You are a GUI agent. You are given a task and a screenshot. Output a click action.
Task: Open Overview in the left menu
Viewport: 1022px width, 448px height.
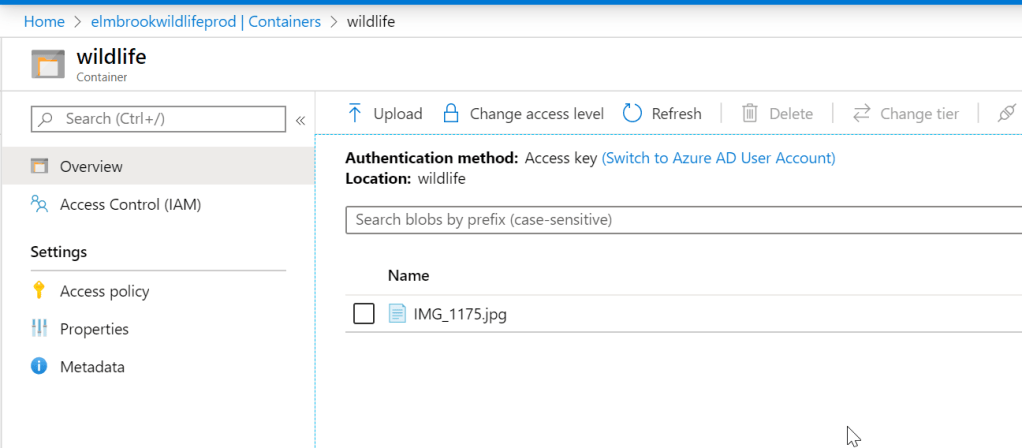point(91,166)
